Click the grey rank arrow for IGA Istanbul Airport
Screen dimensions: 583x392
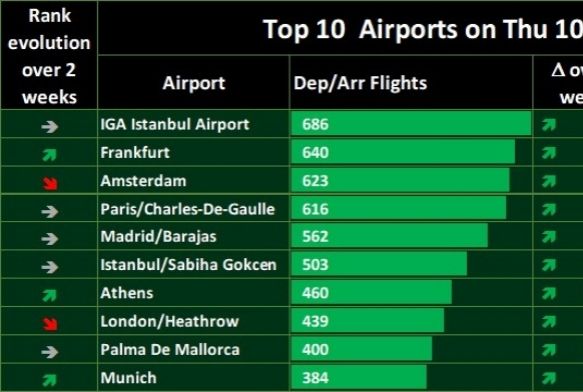(49, 127)
